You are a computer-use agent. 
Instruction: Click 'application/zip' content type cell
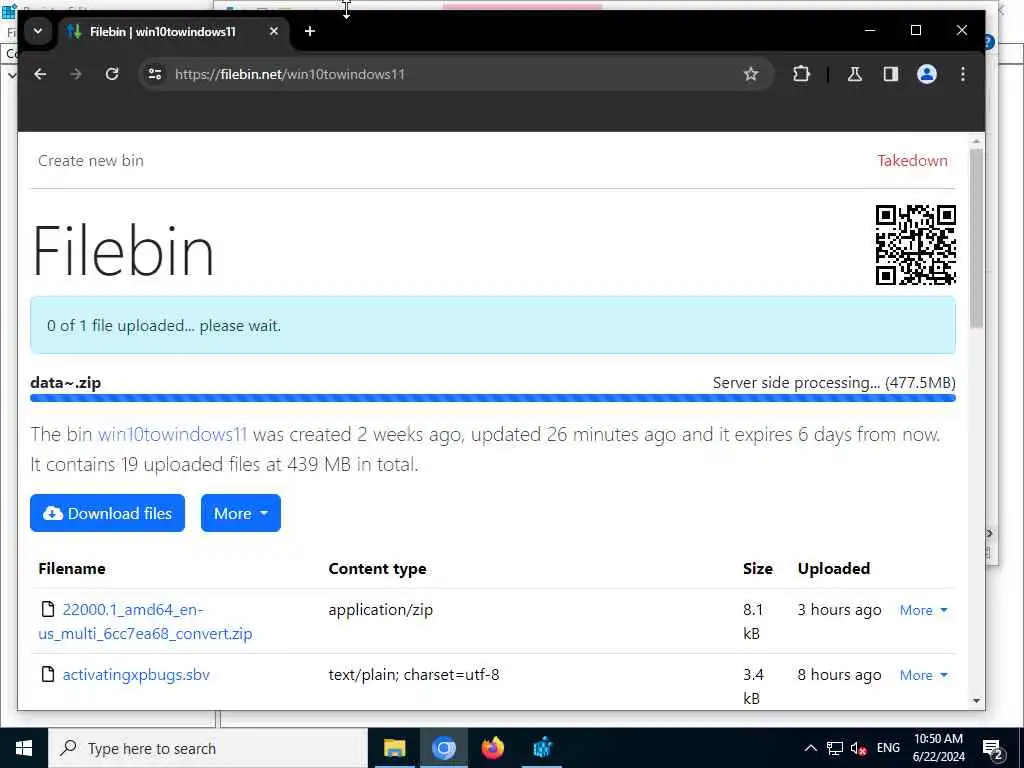(x=380, y=609)
